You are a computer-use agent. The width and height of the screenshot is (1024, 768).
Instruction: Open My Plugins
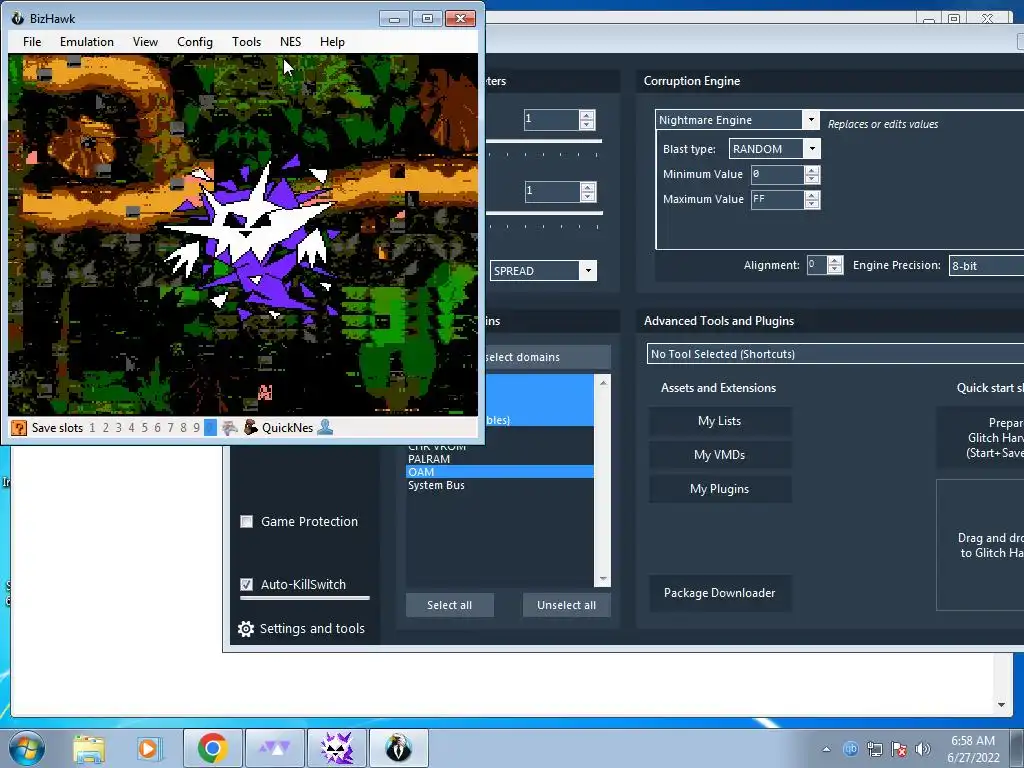click(x=720, y=489)
